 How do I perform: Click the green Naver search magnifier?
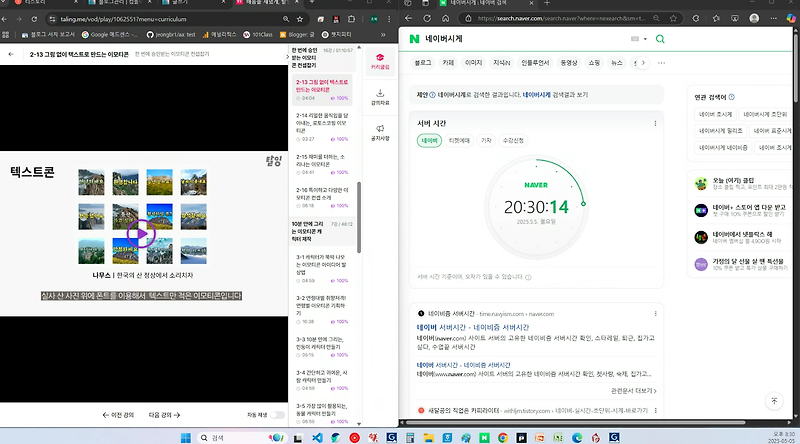pyautogui.click(x=660, y=39)
